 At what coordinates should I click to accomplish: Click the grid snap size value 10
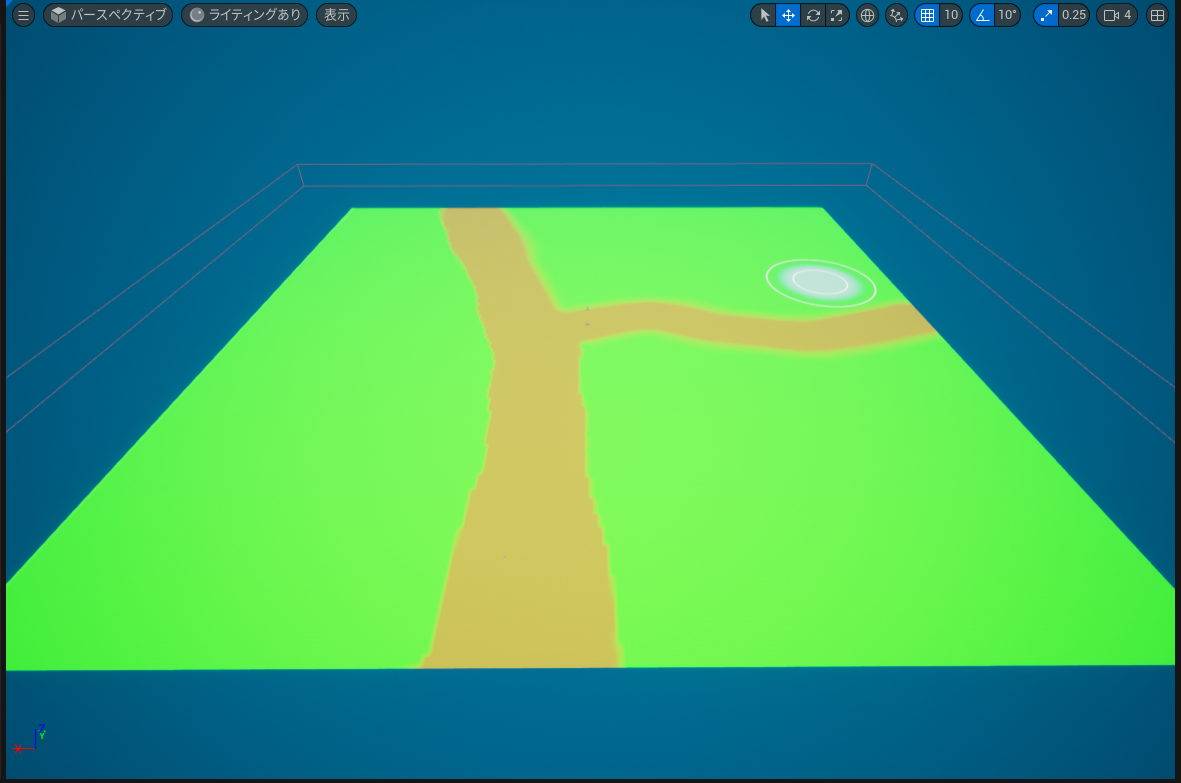click(951, 15)
